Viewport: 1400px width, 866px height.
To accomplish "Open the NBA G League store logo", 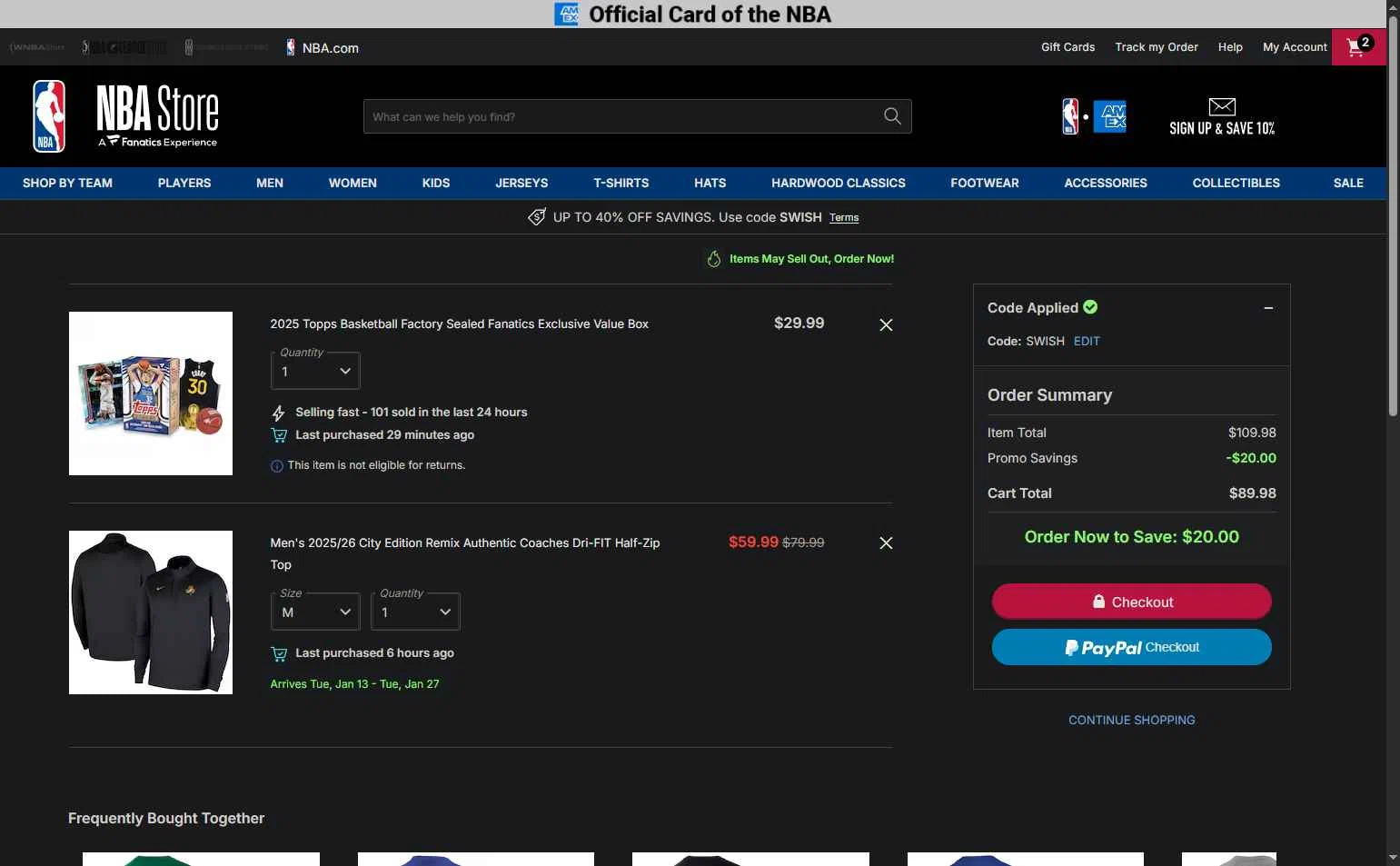I will pyautogui.click(x=124, y=47).
